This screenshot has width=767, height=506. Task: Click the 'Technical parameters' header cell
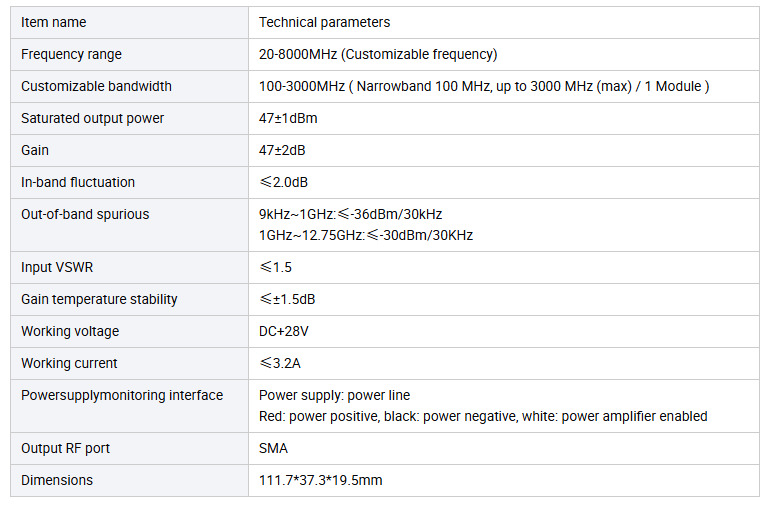coord(503,23)
